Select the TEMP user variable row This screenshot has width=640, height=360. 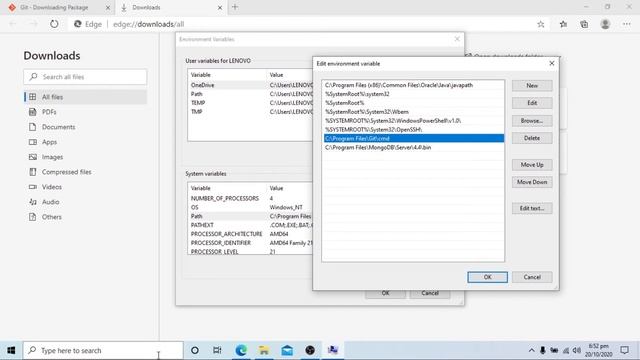point(250,103)
